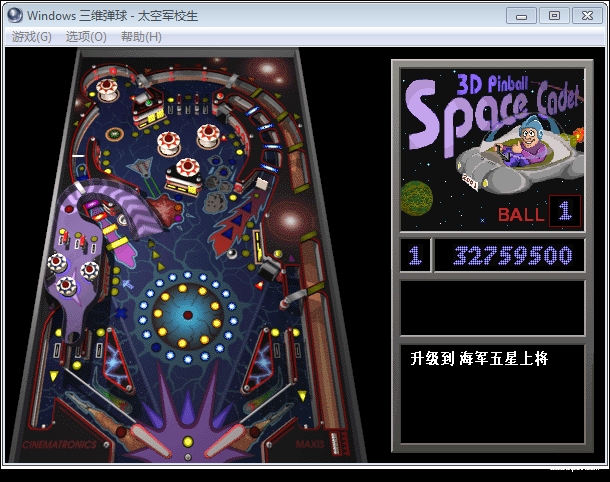Click the top-left corner bumper
Viewport: 610px width, 482px height.
pyautogui.click(x=107, y=88)
